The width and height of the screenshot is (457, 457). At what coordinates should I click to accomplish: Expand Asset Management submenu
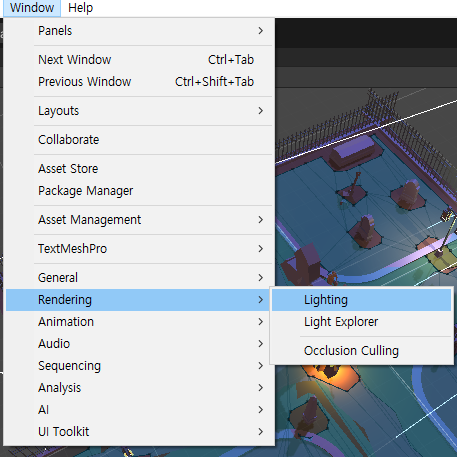139,220
